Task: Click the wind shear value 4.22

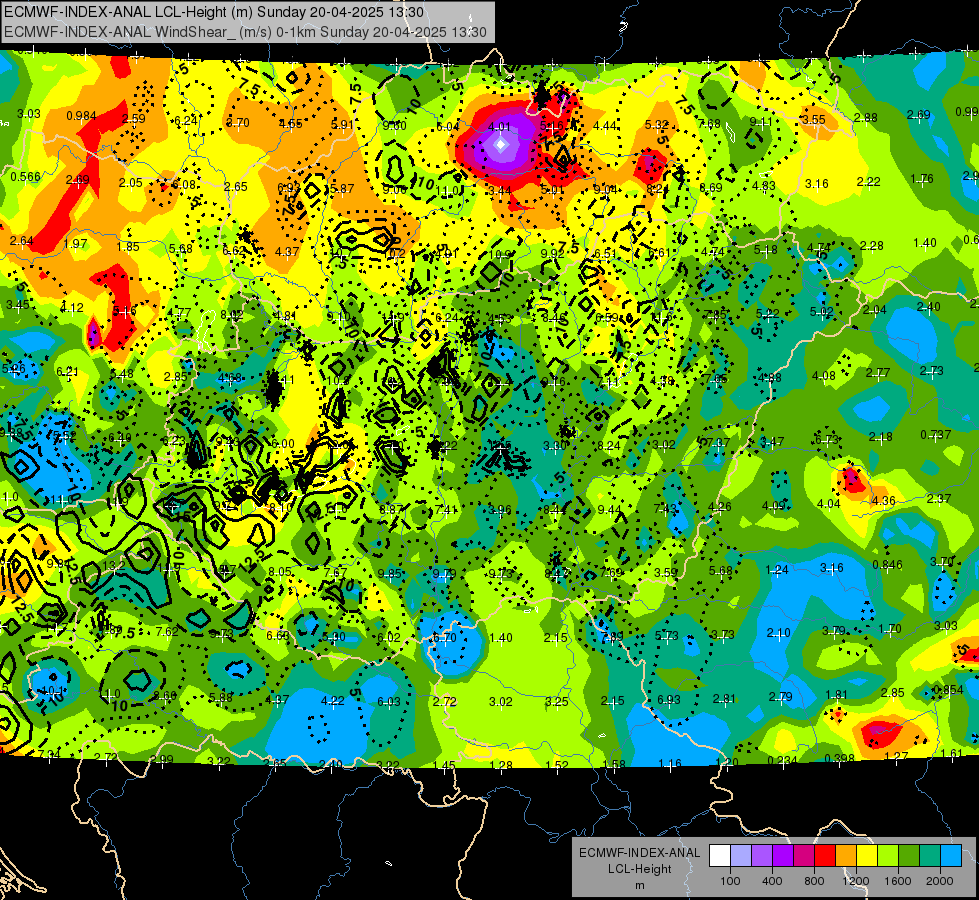Action: tap(332, 701)
